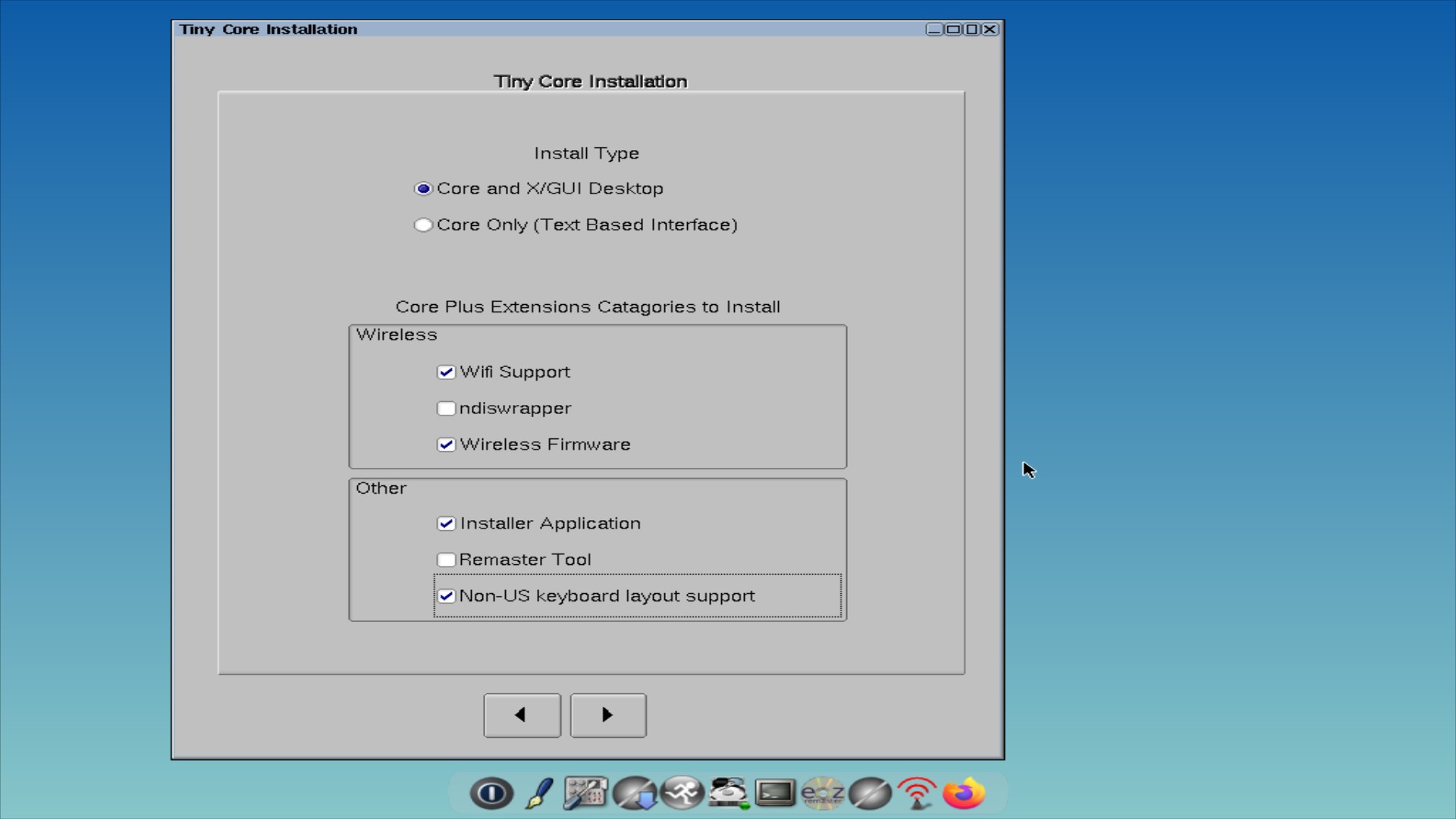
Task: Click the mount tool disk icon
Action: 727,793
